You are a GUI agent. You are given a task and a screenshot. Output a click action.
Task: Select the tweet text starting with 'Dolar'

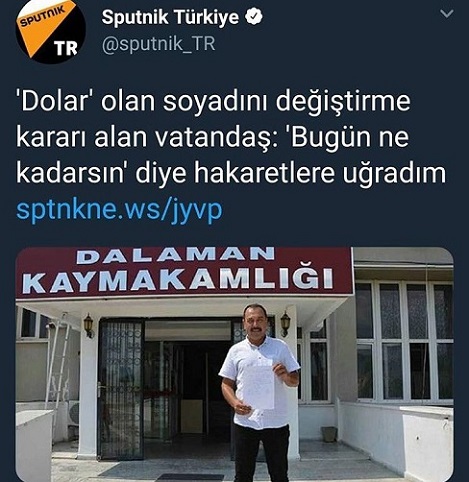[231, 137]
